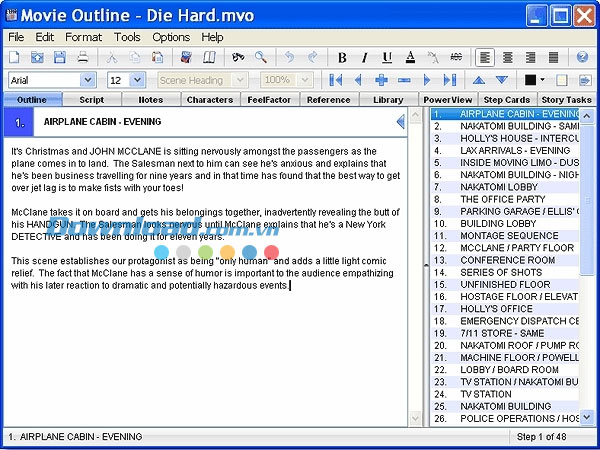Switch to the Script tab
Image resolution: width=600 pixels, height=450 pixels.
click(91, 99)
